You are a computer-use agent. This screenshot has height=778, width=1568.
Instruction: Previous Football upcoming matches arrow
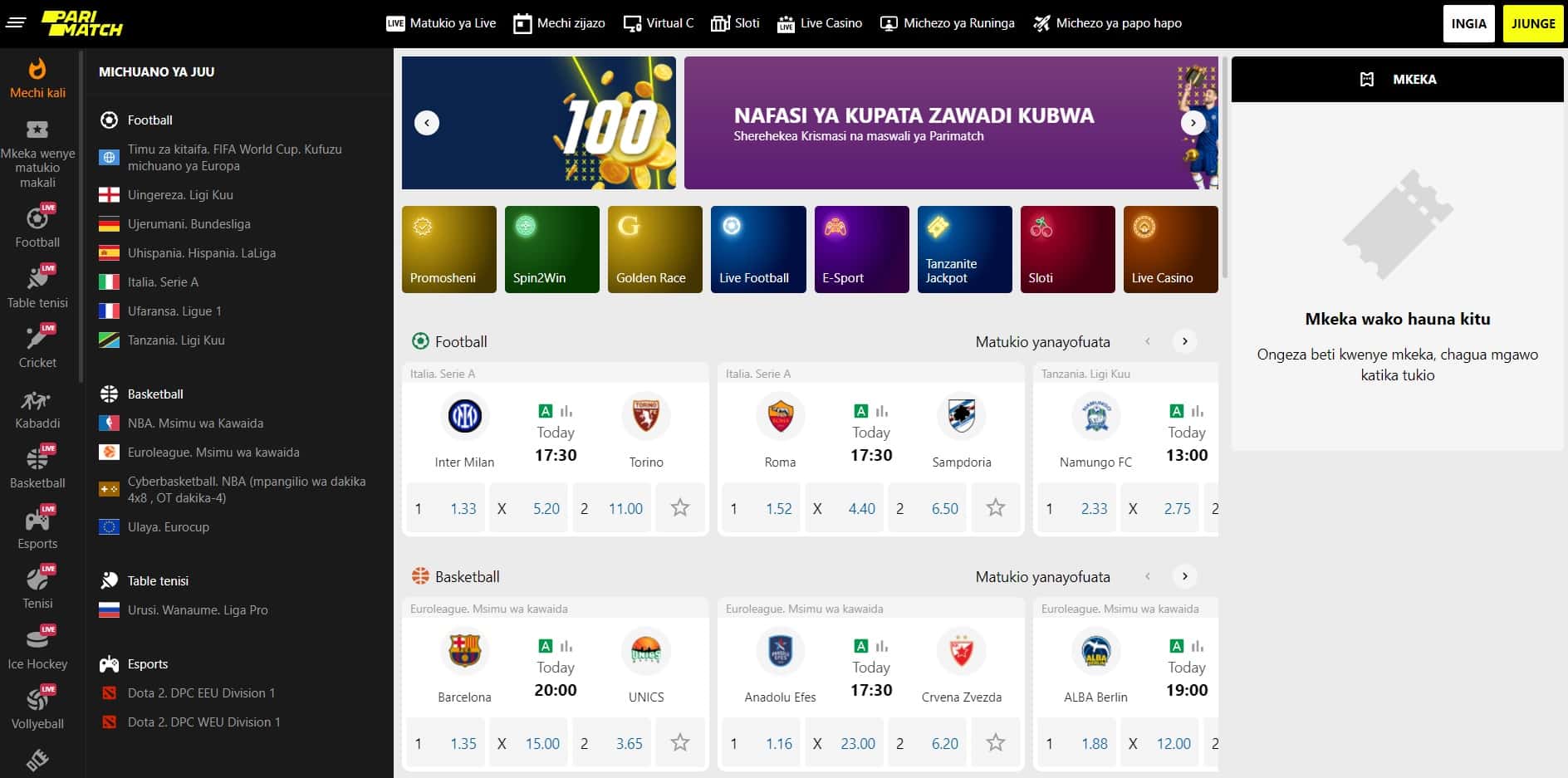1148,341
